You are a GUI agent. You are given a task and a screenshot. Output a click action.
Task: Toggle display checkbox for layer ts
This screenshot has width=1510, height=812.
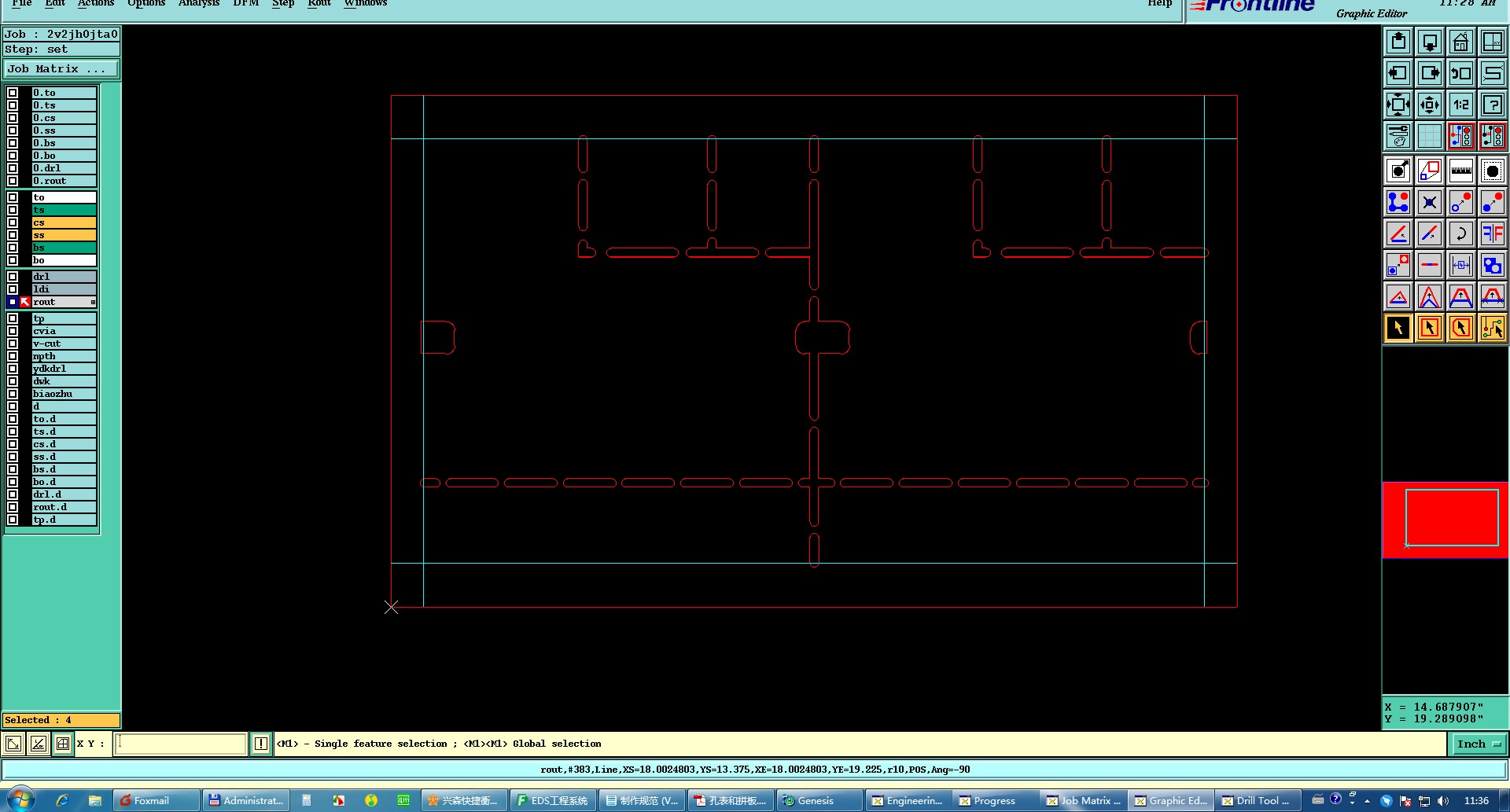coord(13,210)
